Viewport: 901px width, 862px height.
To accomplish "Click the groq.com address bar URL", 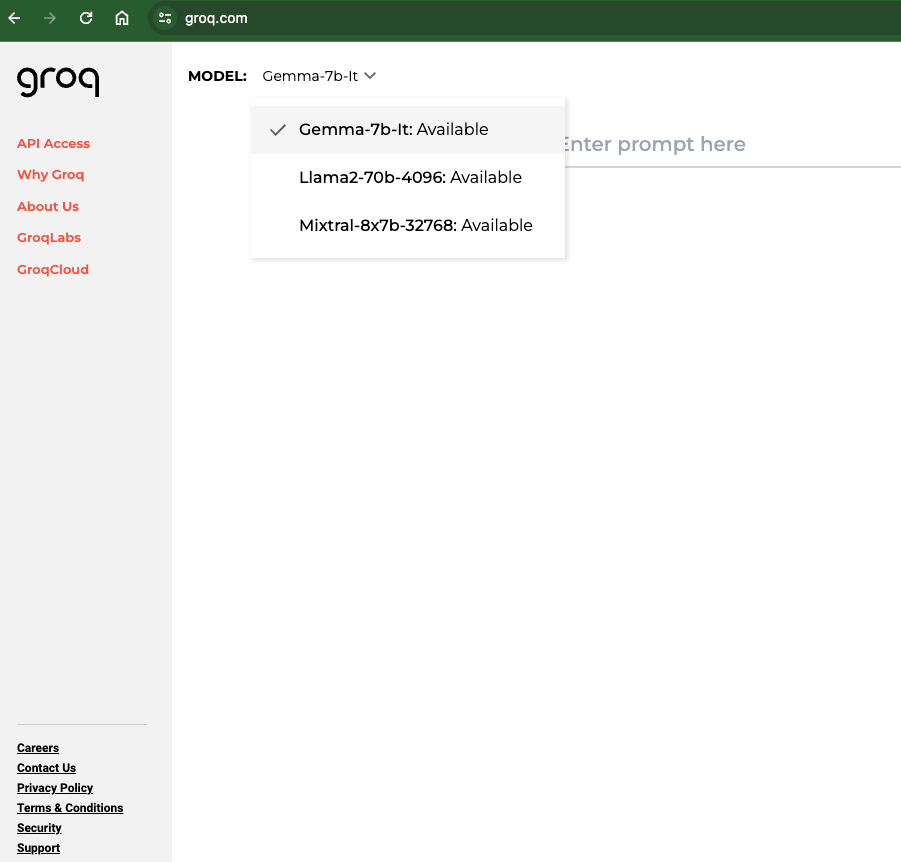I will (x=216, y=18).
